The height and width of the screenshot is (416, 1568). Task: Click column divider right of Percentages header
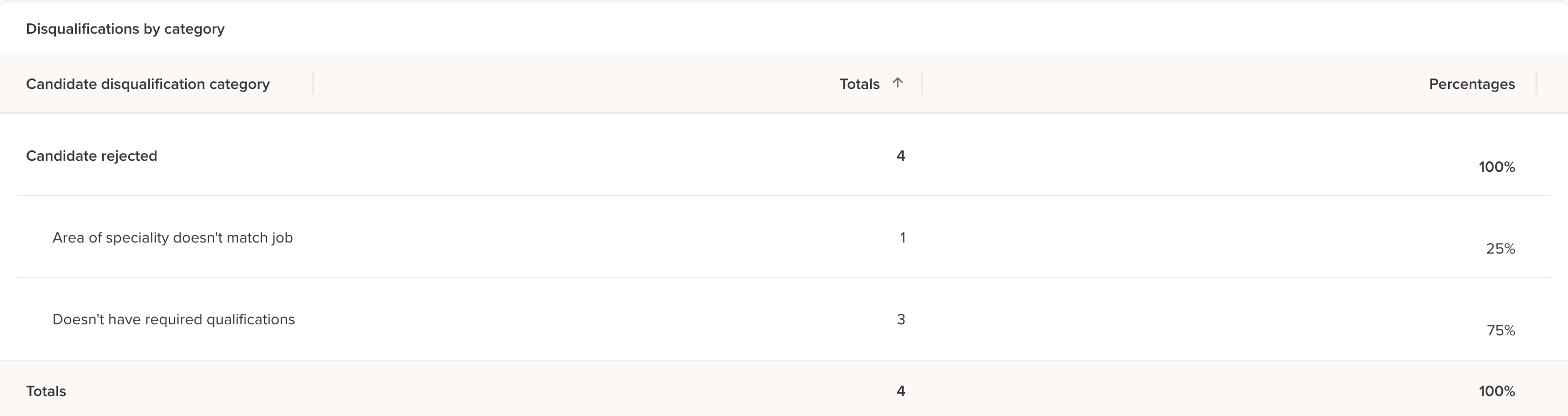pyautogui.click(x=1537, y=83)
